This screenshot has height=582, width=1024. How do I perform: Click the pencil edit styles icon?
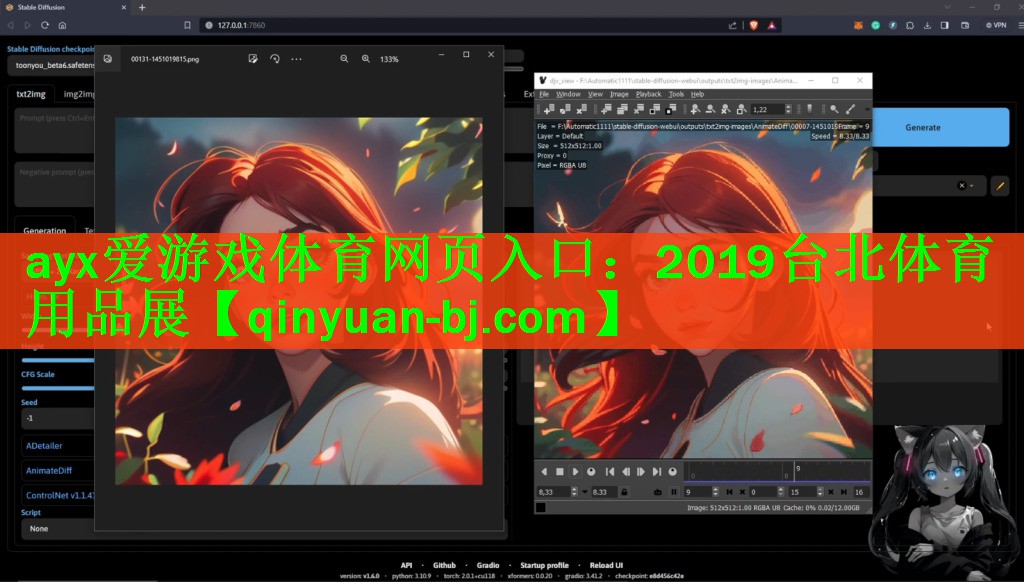1000,186
